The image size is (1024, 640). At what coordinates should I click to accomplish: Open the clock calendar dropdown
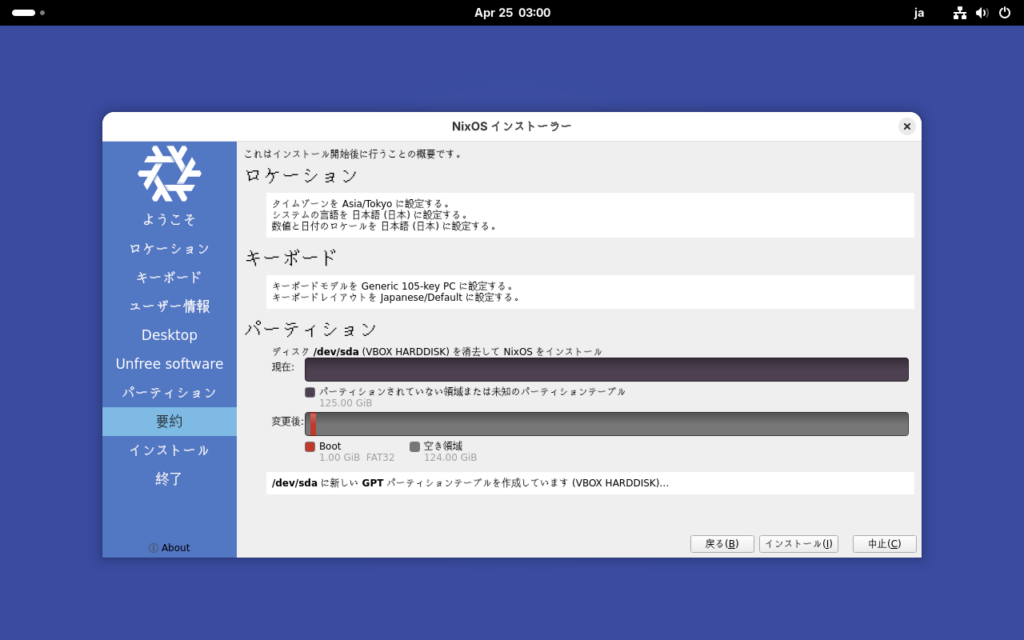[512, 13]
